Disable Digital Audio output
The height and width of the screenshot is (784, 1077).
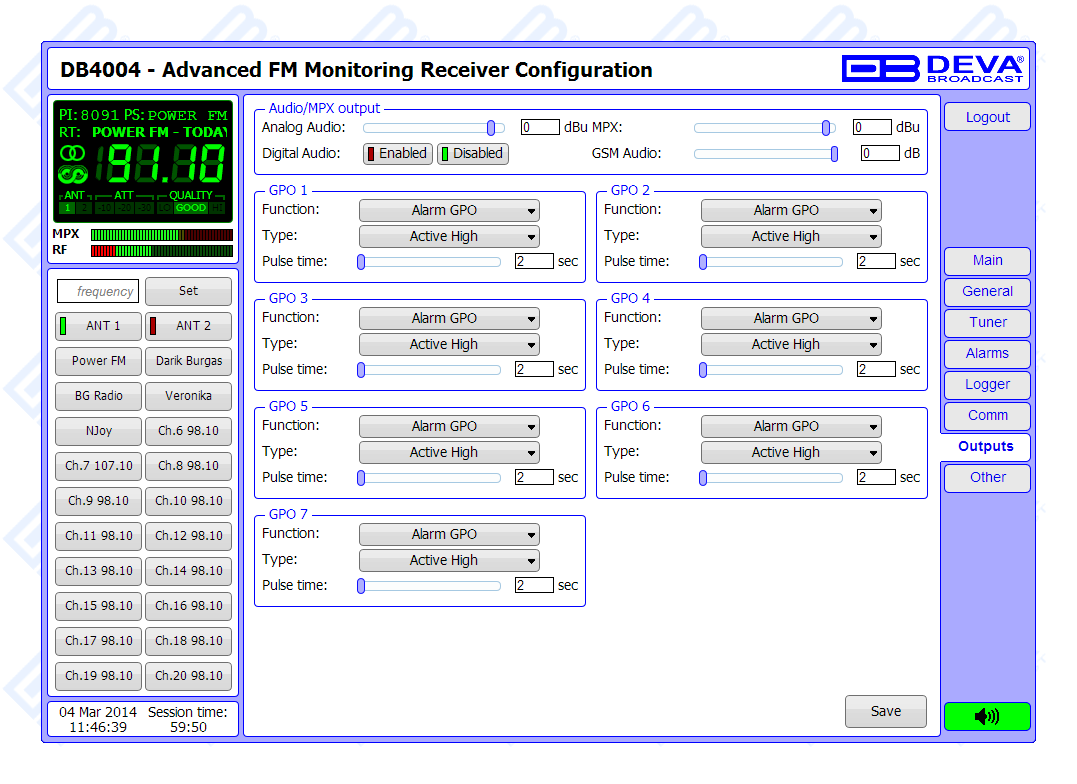472,154
